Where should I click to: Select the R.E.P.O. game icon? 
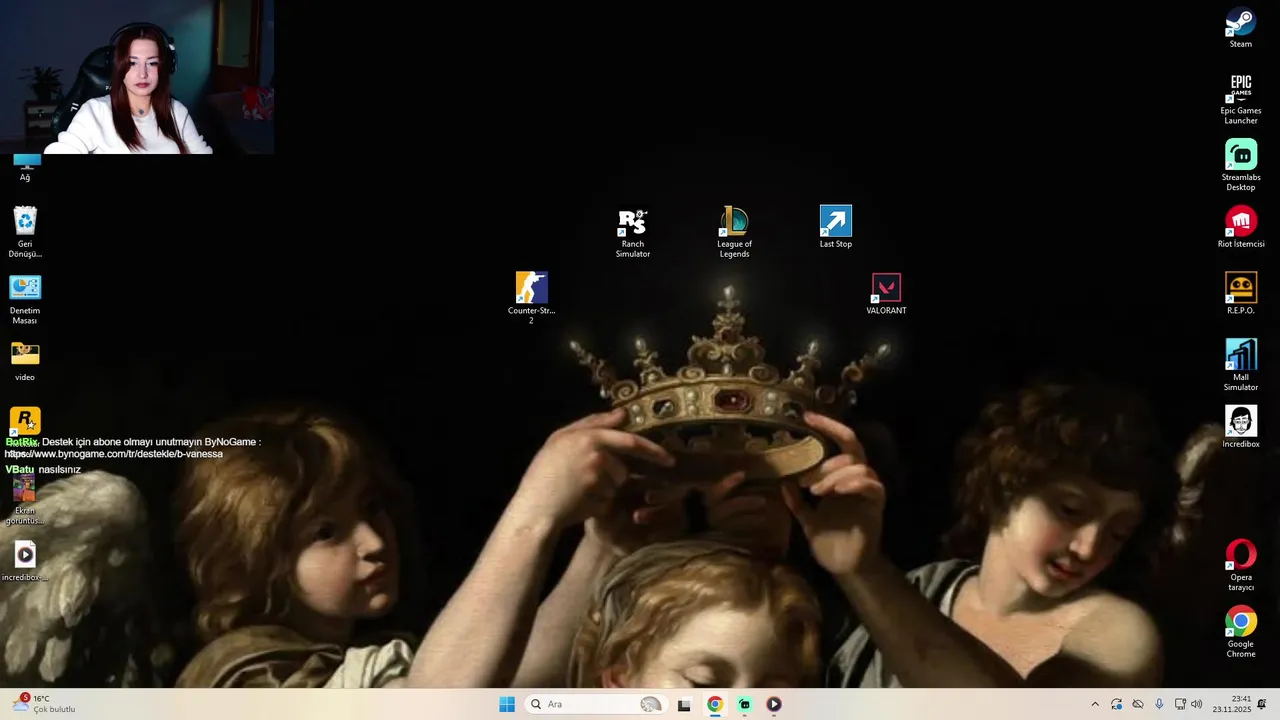coord(1240,293)
